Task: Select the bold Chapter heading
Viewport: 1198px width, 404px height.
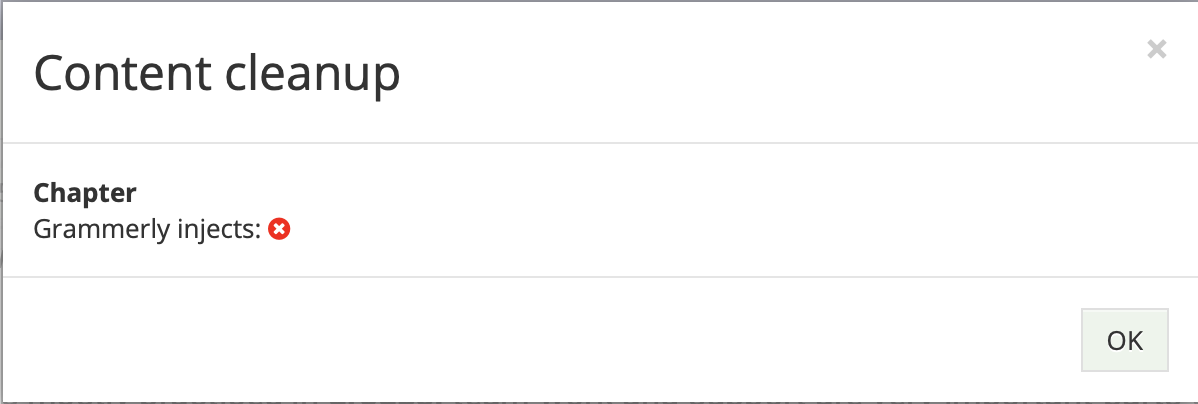Action: [85, 193]
